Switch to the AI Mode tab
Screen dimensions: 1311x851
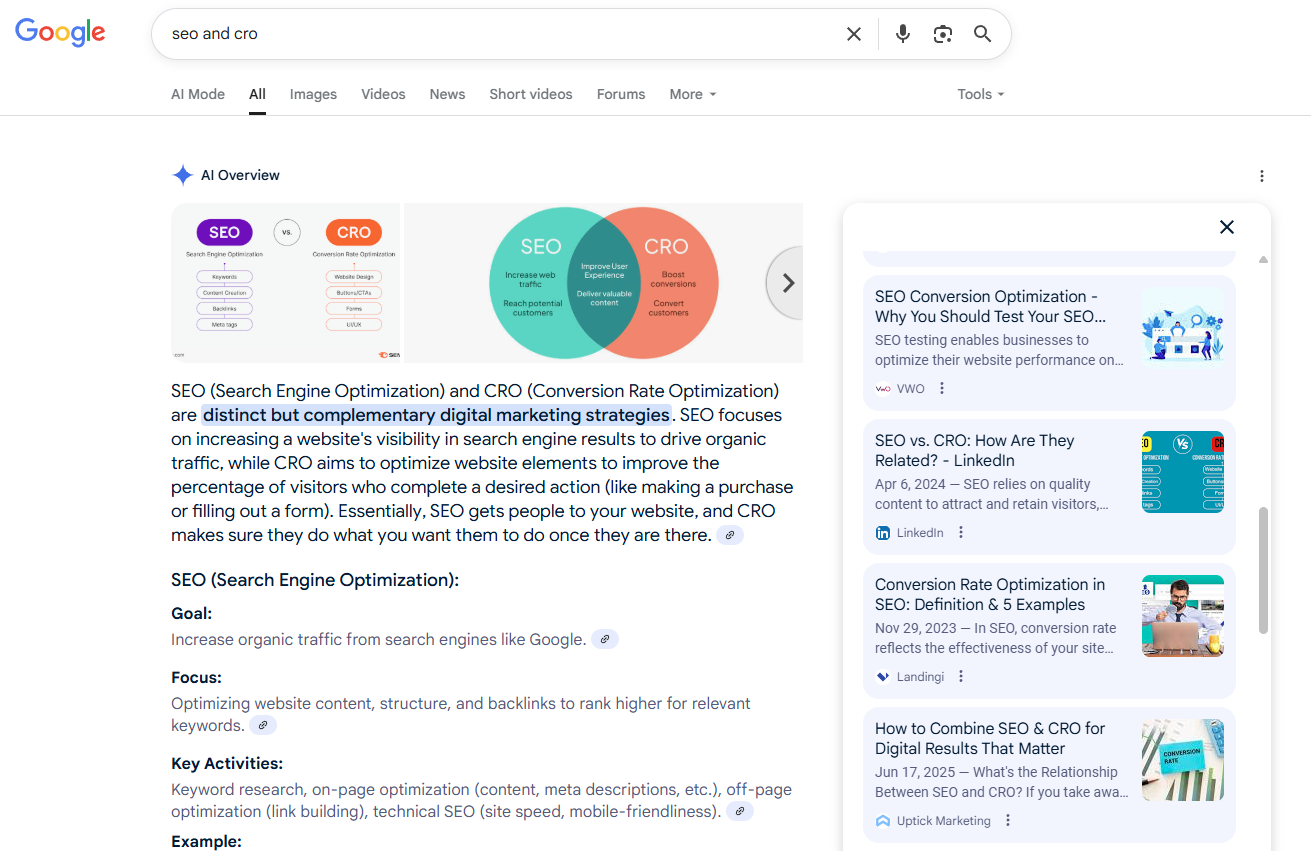[198, 94]
